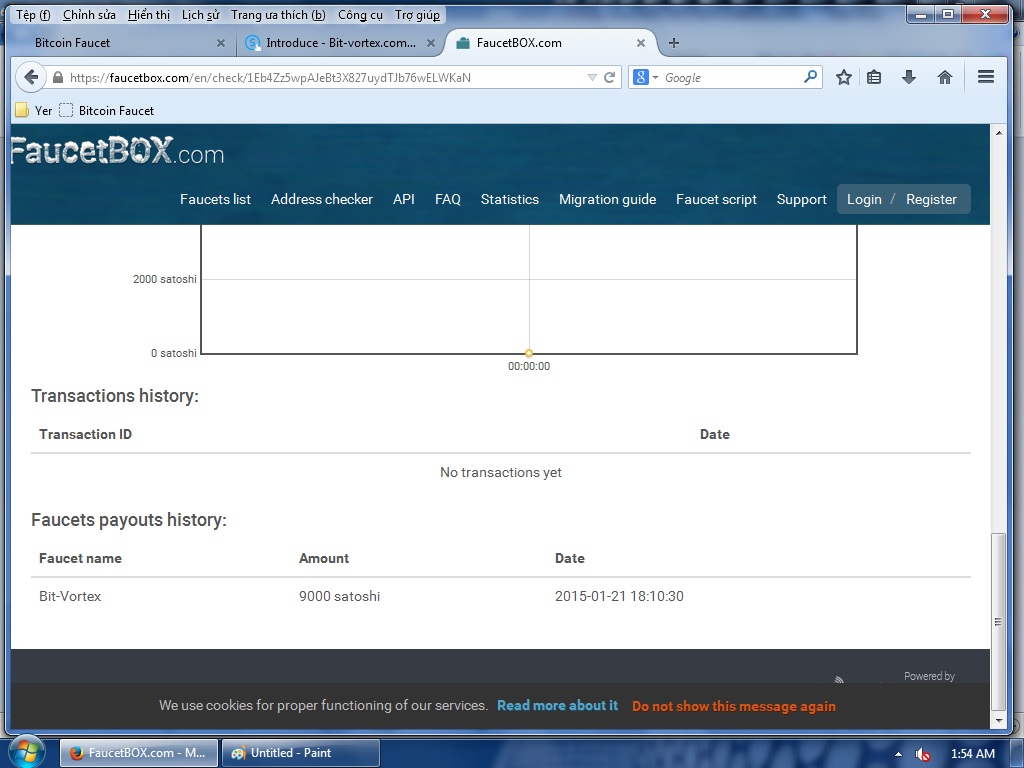Open the Migration guide page
Screen dimensions: 1024x768
[x=607, y=199]
